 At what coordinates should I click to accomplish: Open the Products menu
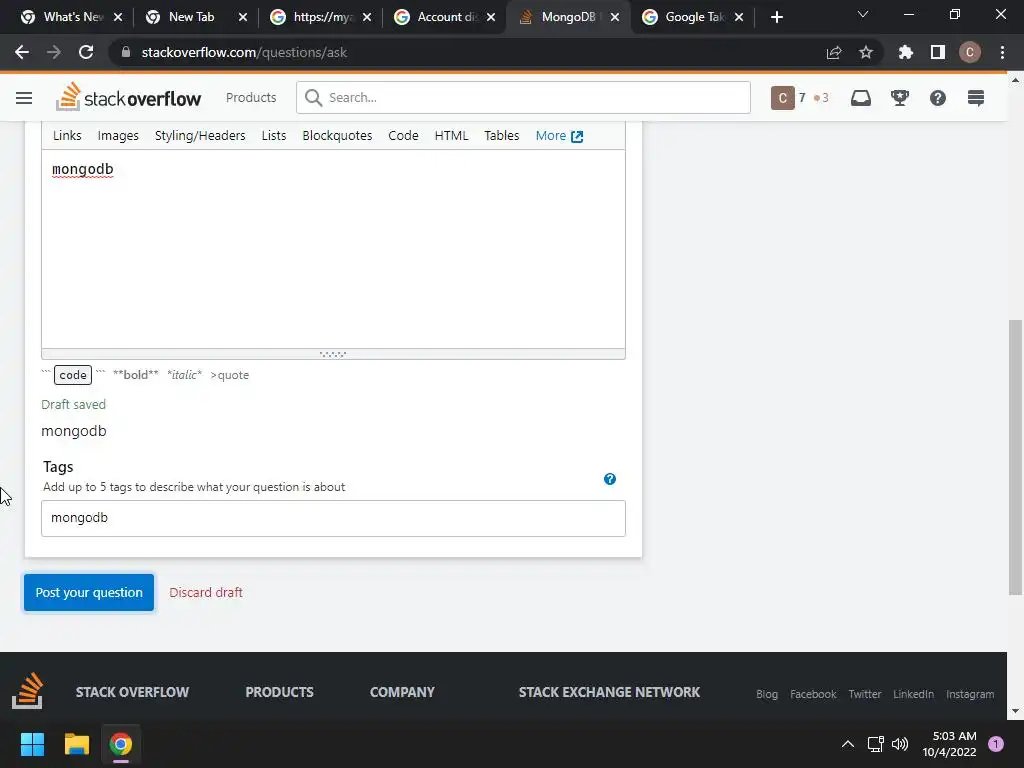click(x=251, y=97)
